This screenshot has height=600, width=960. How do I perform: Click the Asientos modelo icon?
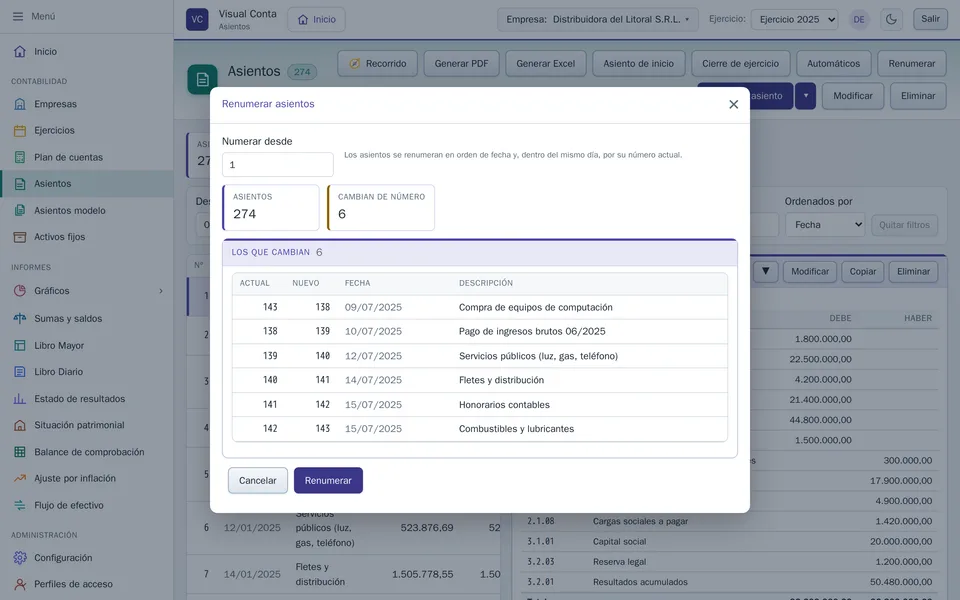[20, 211]
